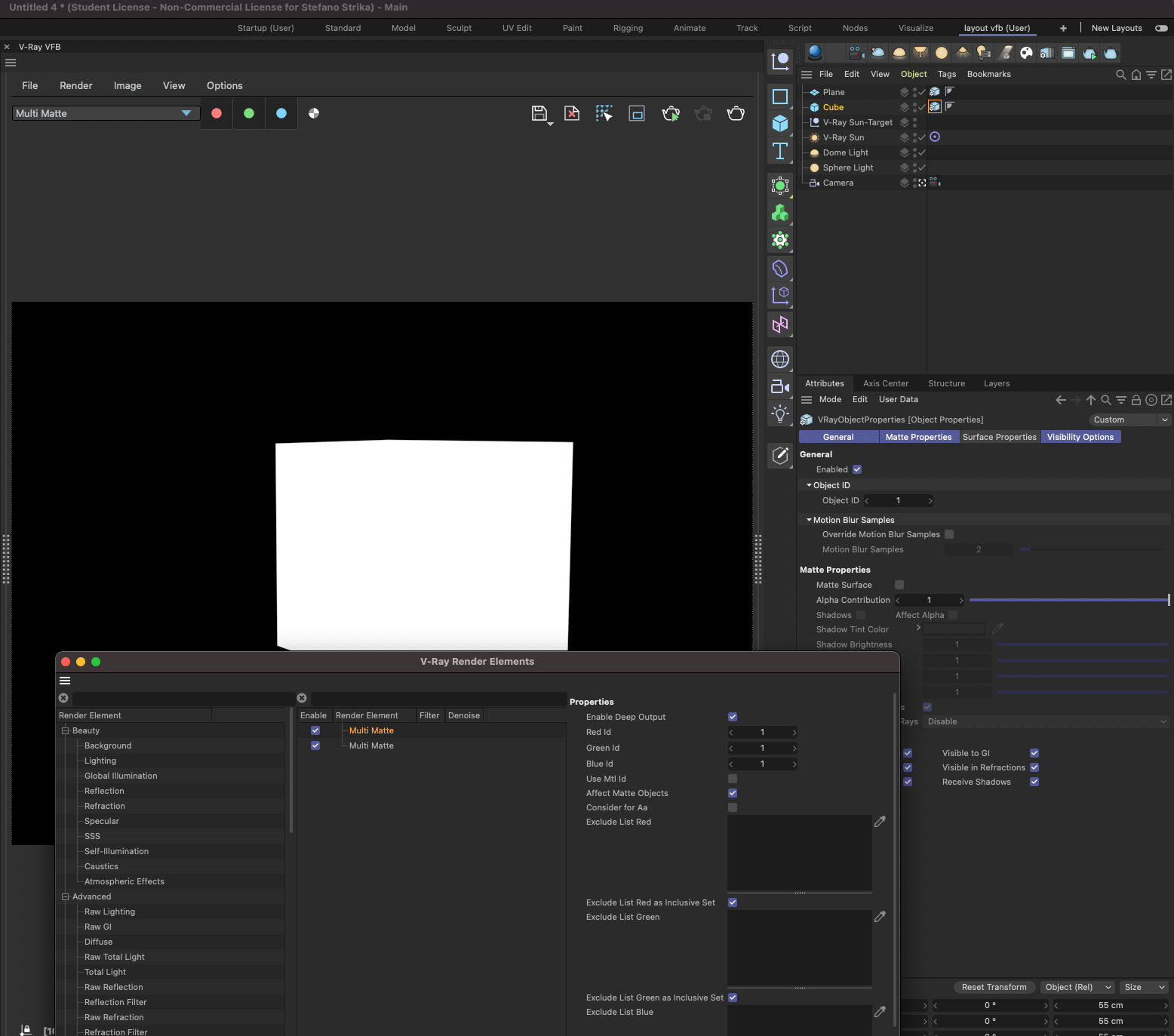Screen dimensions: 1174x1036
Task: Click the clear image icon in V-Ray VFB
Action: click(x=572, y=114)
